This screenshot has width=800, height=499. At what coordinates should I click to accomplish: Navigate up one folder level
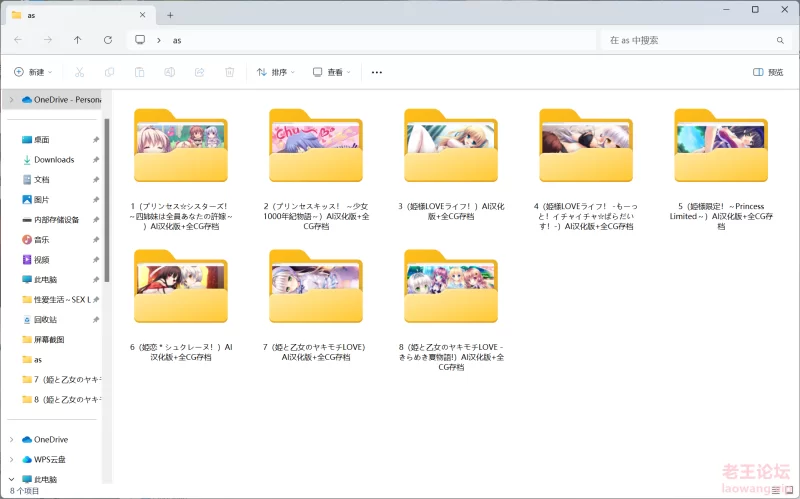(x=78, y=40)
